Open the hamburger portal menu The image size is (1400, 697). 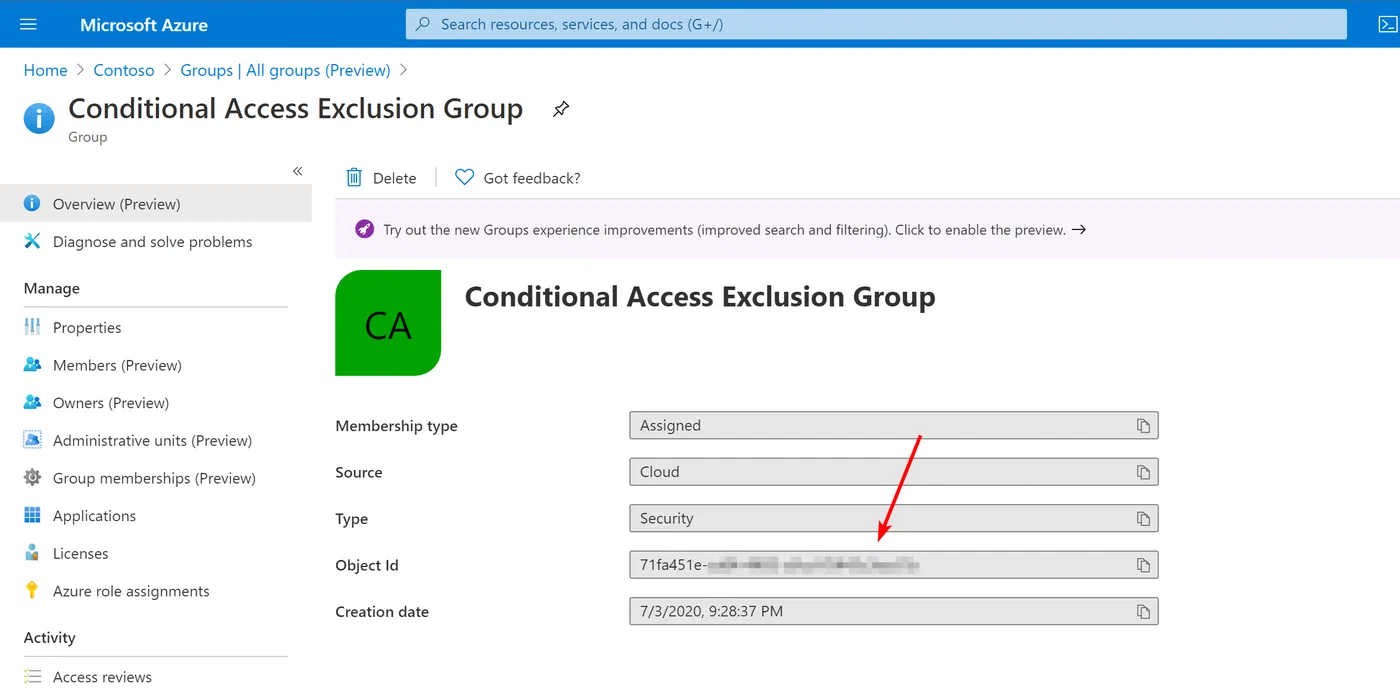pyautogui.click(x=28, y=24)
